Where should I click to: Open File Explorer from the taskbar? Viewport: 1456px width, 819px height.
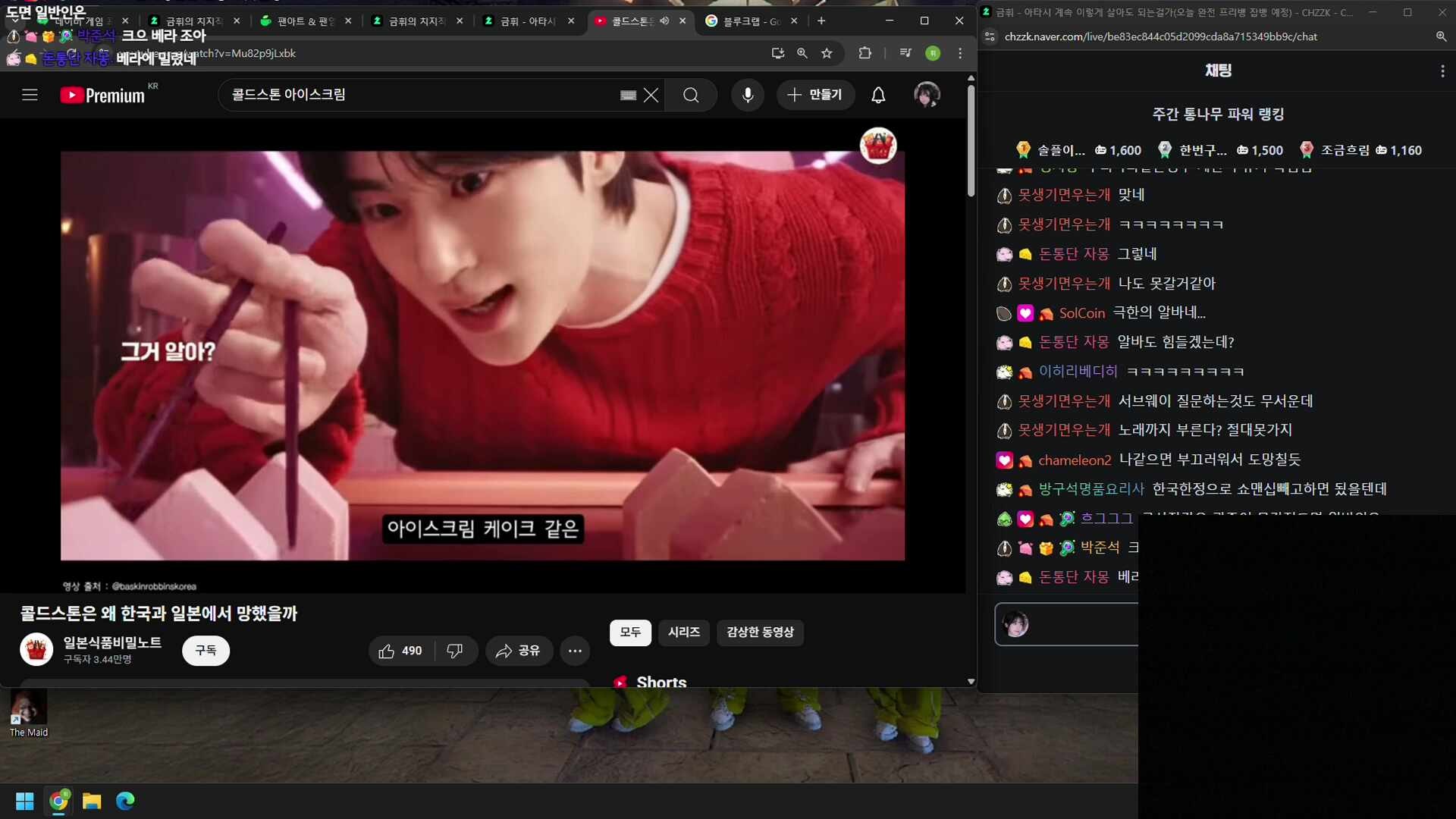click(92, 801)
